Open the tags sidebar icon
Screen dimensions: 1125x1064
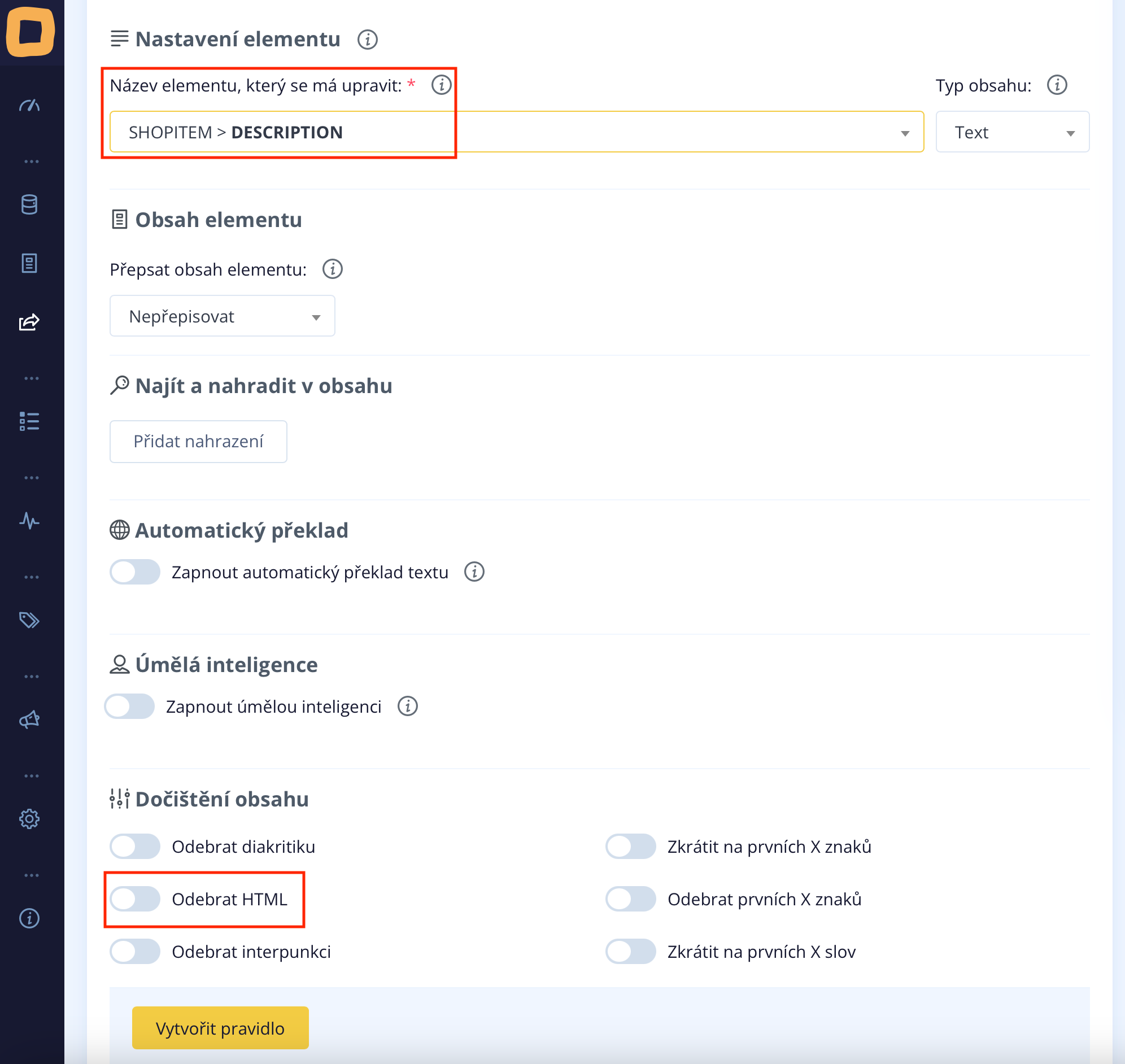coord(29,620)
